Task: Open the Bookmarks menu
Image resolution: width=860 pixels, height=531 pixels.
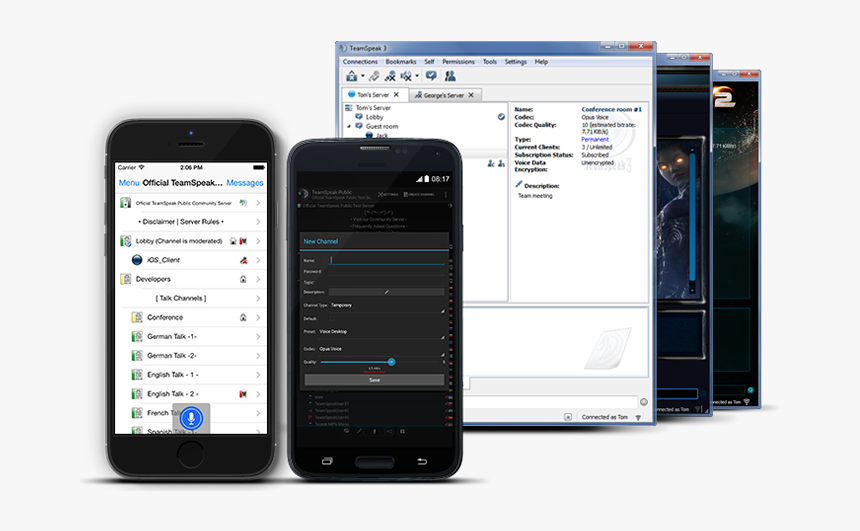Action: 401,62
